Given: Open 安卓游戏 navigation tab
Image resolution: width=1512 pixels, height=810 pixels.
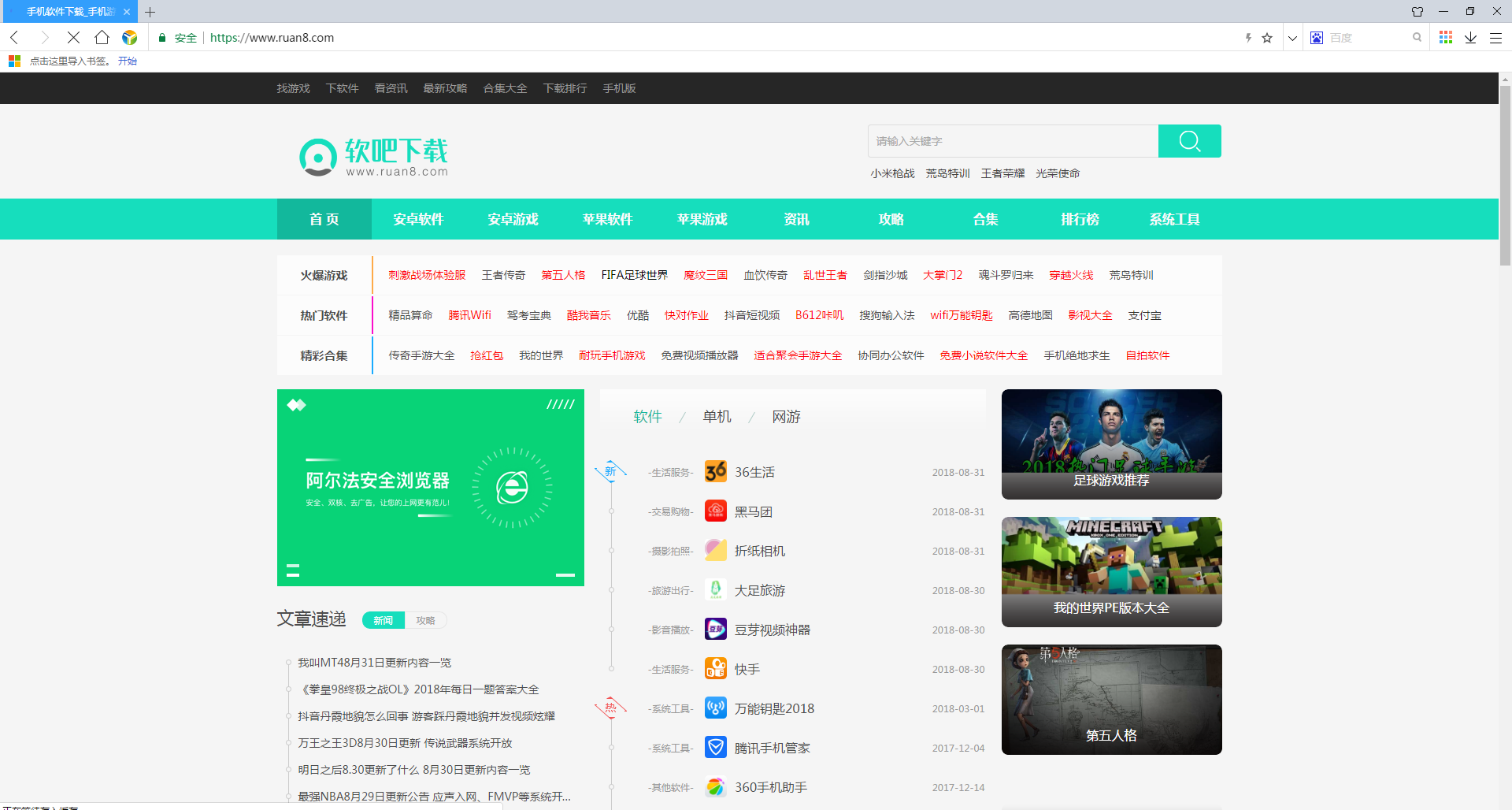Looking at the screenshot, I should coord(513,219).
